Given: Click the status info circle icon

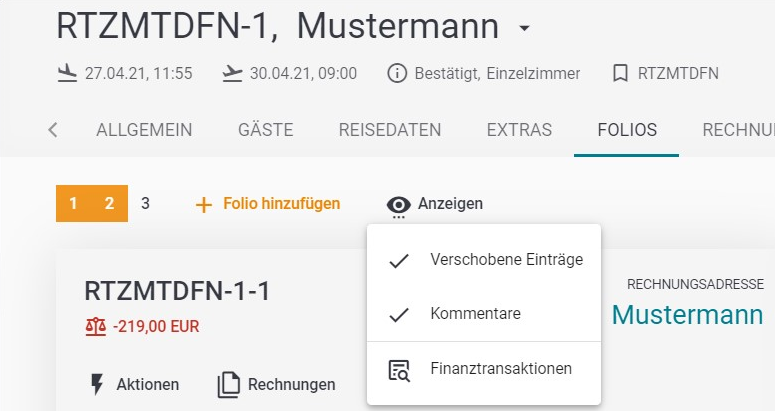Looking at the screenshot, I should coord(397,73).
